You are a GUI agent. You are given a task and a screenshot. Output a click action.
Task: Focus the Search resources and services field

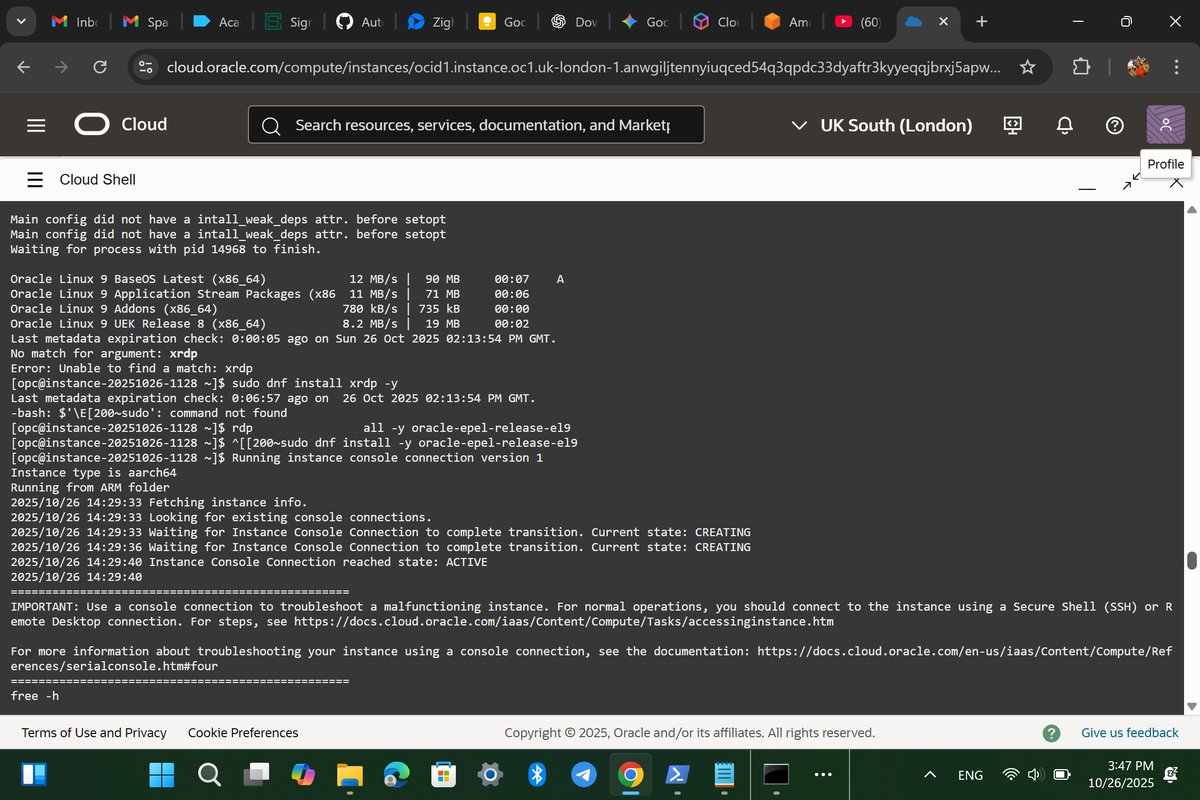(476, 125)
